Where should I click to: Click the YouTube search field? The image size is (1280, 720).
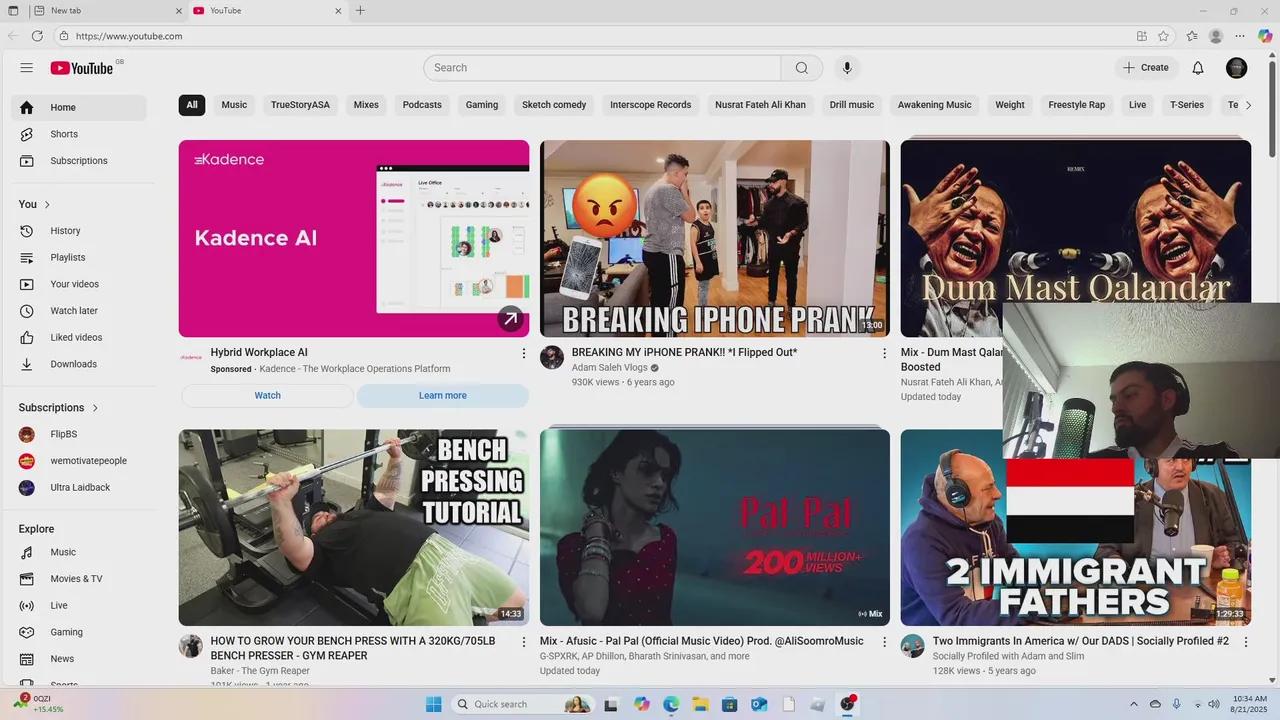(x=602, y=68)
